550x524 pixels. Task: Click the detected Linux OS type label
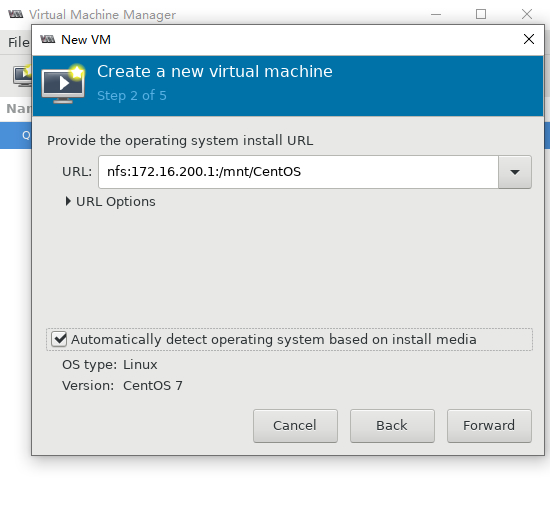tap(140, 365)
